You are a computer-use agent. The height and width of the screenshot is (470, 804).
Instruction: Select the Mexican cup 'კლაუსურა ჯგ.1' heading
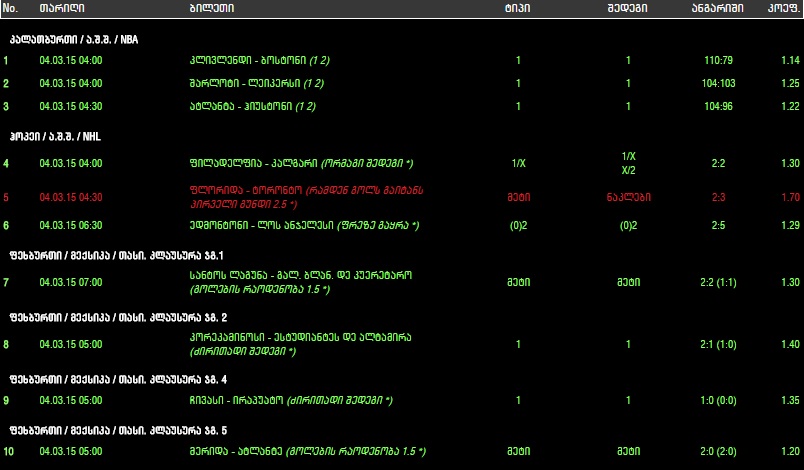tap(116, 255)
